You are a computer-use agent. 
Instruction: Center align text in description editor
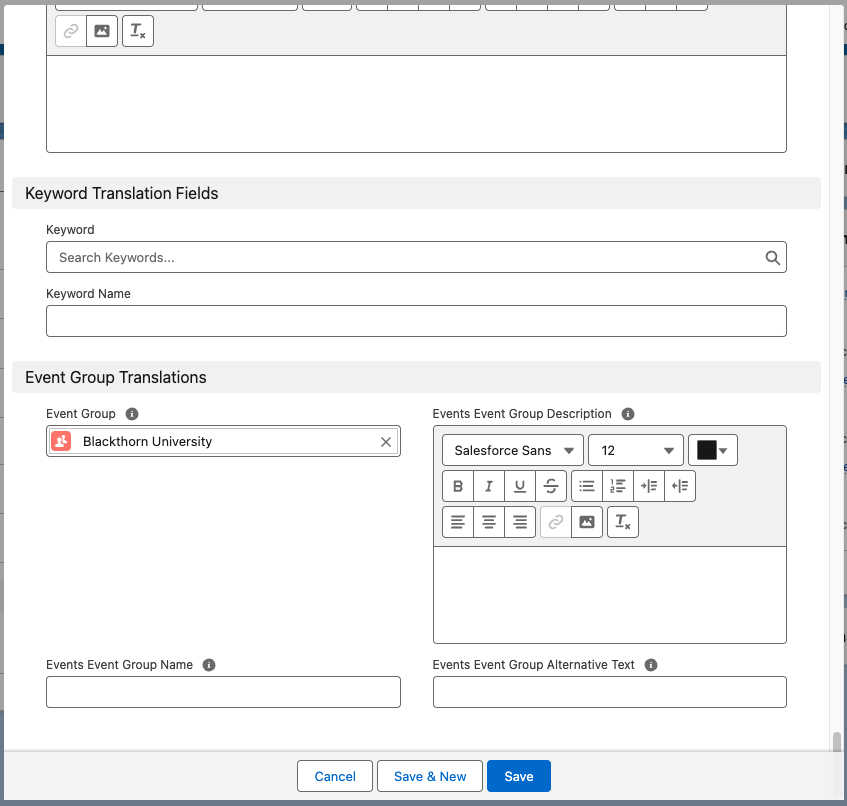click(x=489, y=522)
